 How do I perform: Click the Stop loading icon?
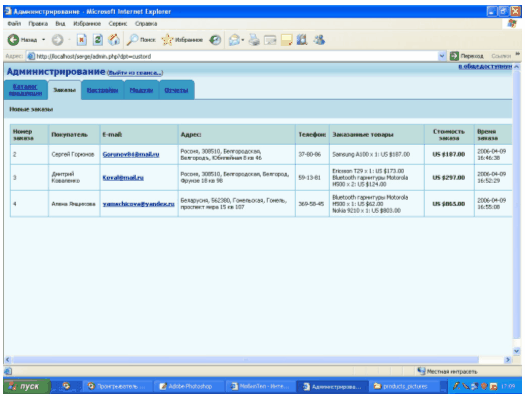tap(81, 40)
